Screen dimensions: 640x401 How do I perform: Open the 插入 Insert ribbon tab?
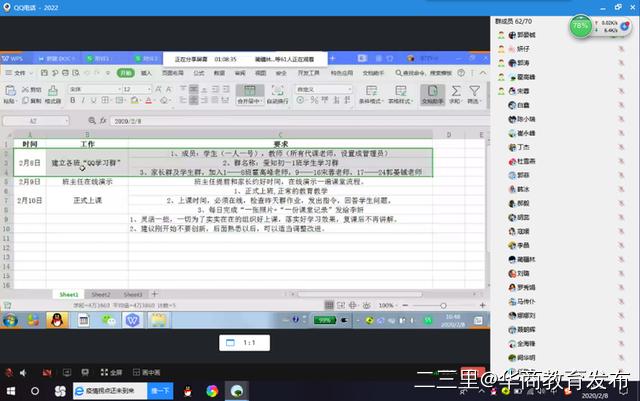[x=146, y=73]
